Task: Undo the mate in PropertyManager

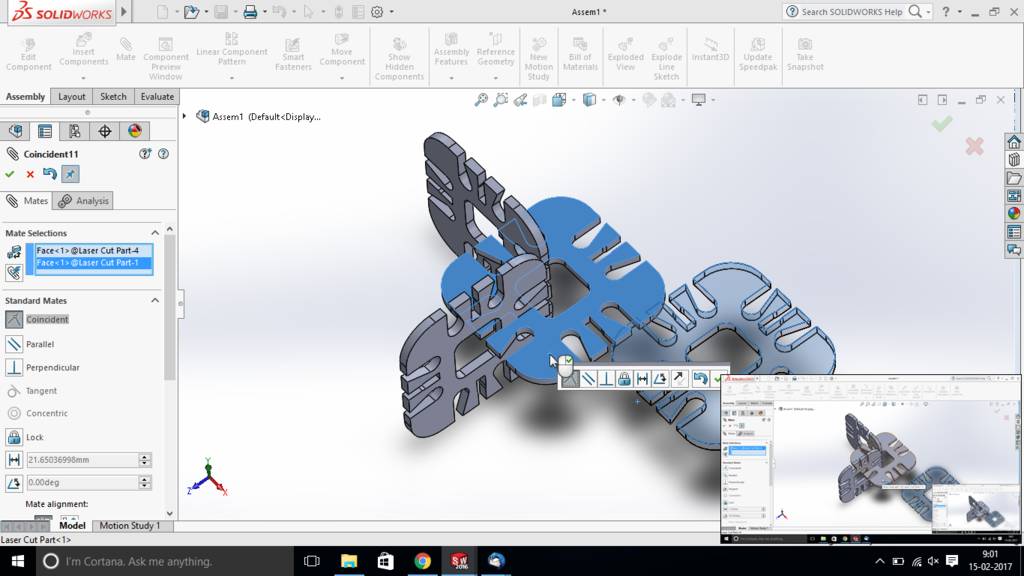Action: (x=50, y=174)
